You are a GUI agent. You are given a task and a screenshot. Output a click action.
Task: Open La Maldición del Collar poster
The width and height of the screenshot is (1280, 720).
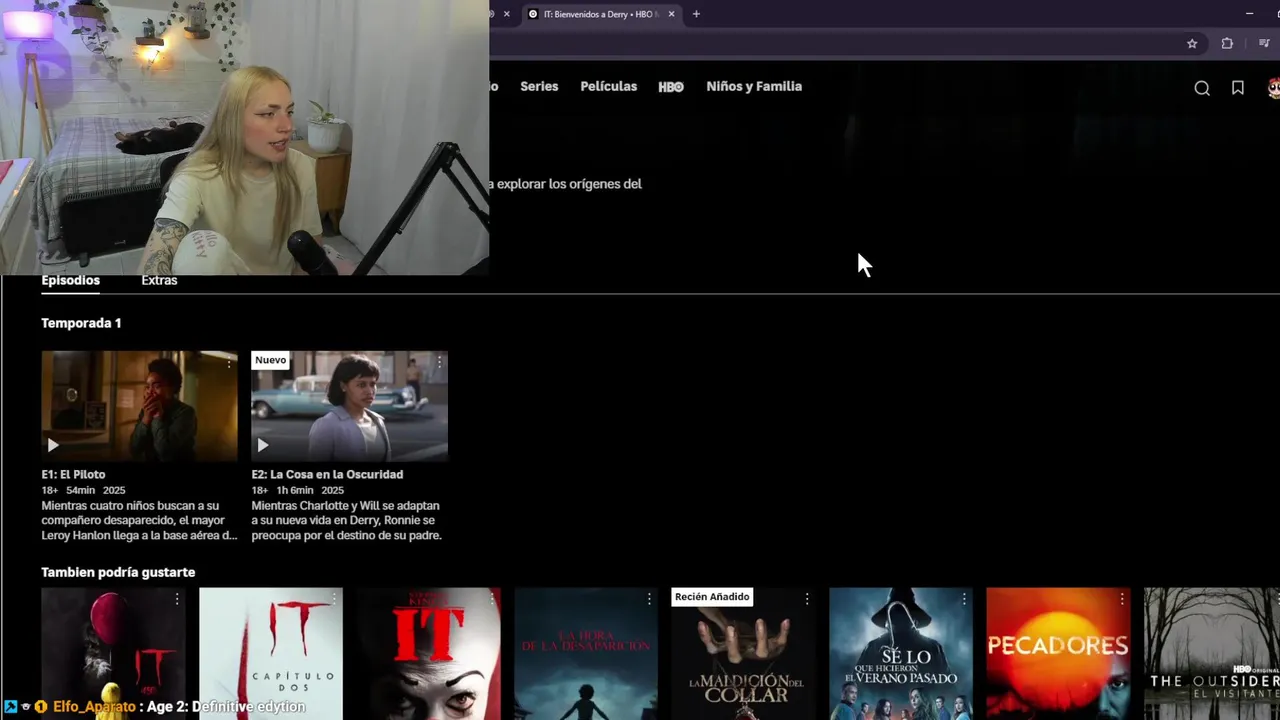(743, 653)
